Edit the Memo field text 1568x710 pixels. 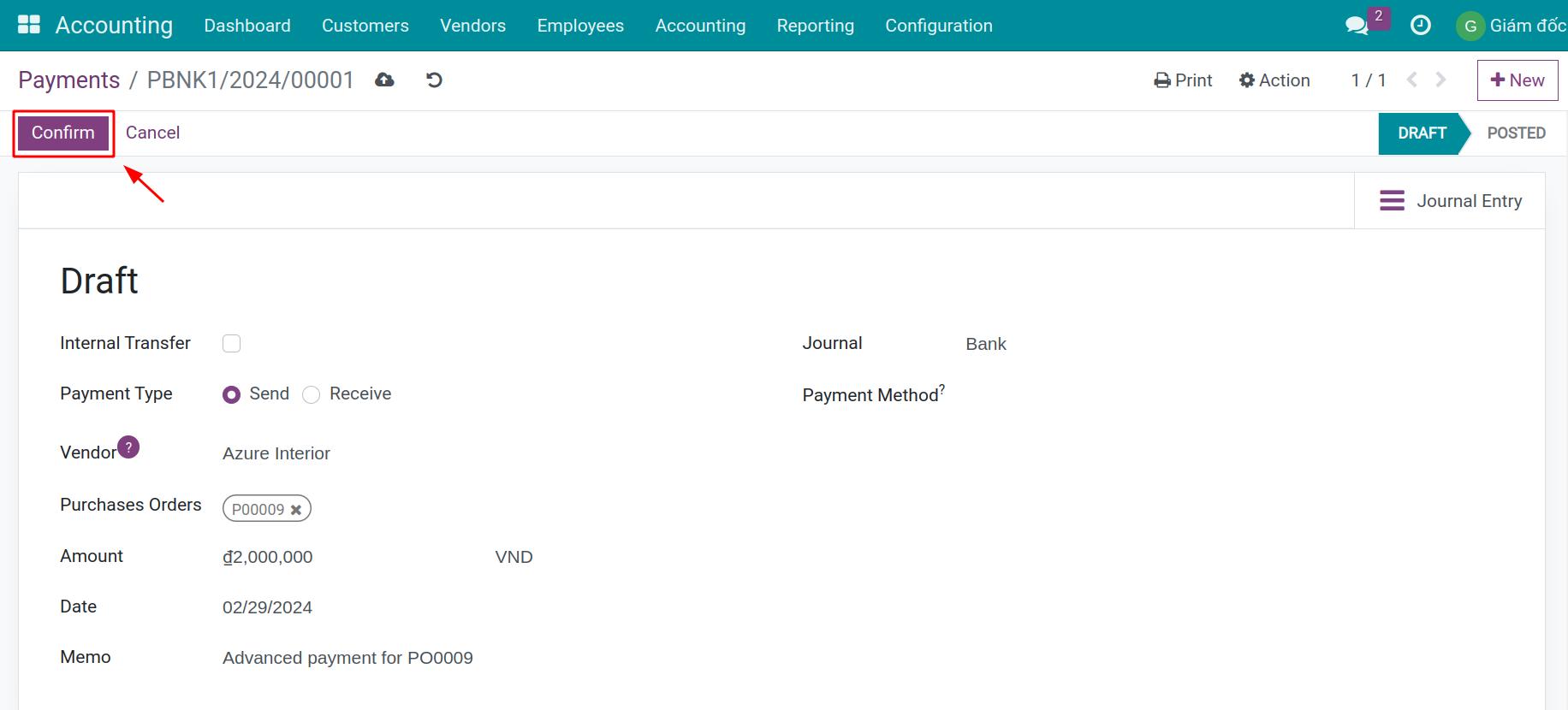pyautogui.click(x=347, y=658)
